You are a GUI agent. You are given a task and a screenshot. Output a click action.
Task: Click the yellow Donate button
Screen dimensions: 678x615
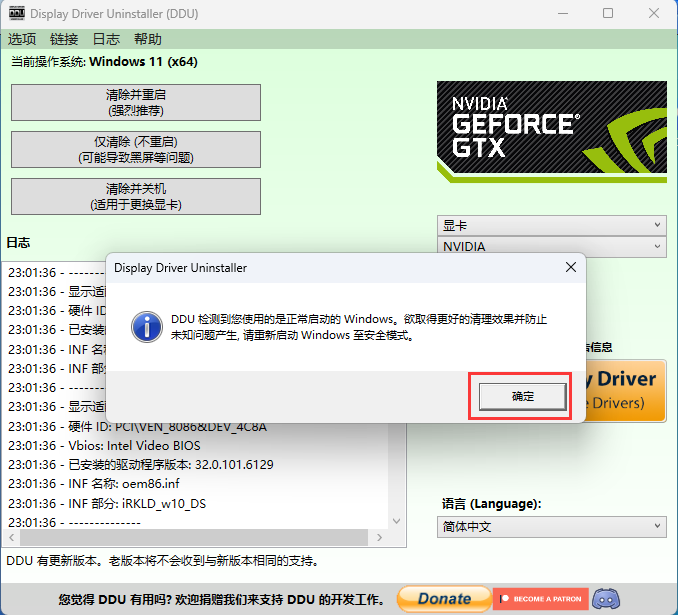(444, 598)
